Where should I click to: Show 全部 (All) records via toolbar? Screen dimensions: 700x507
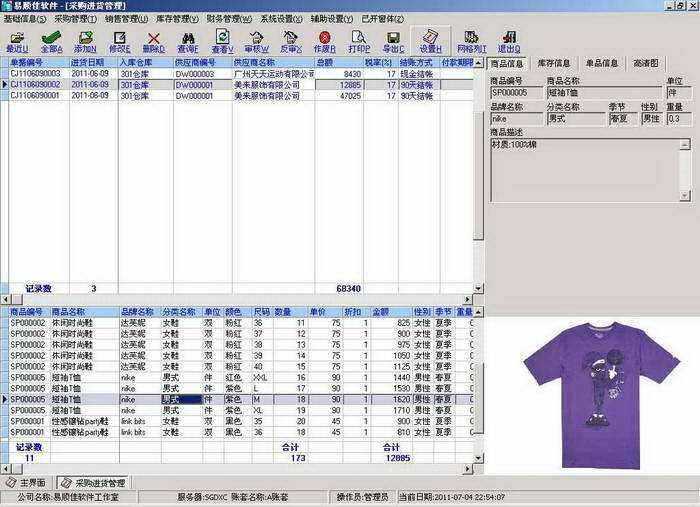click(51, 42)
